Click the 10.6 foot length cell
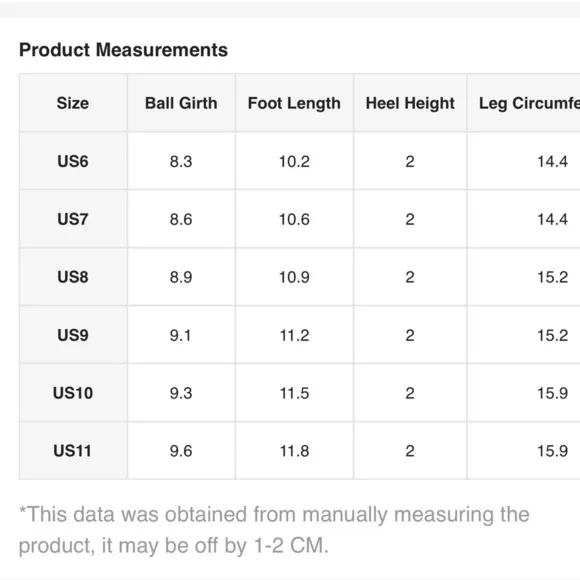The width and height of the screenshot is (580, 580). coord(294,219)
